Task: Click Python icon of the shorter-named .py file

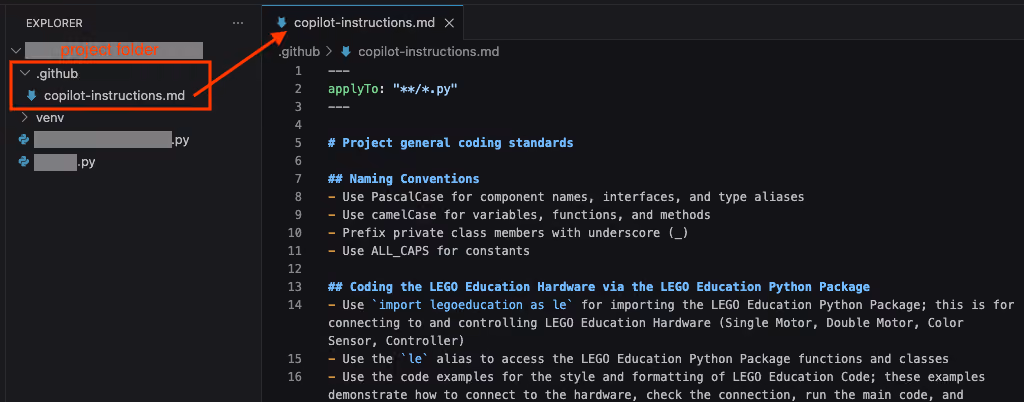Action: [x=24, y=162]
